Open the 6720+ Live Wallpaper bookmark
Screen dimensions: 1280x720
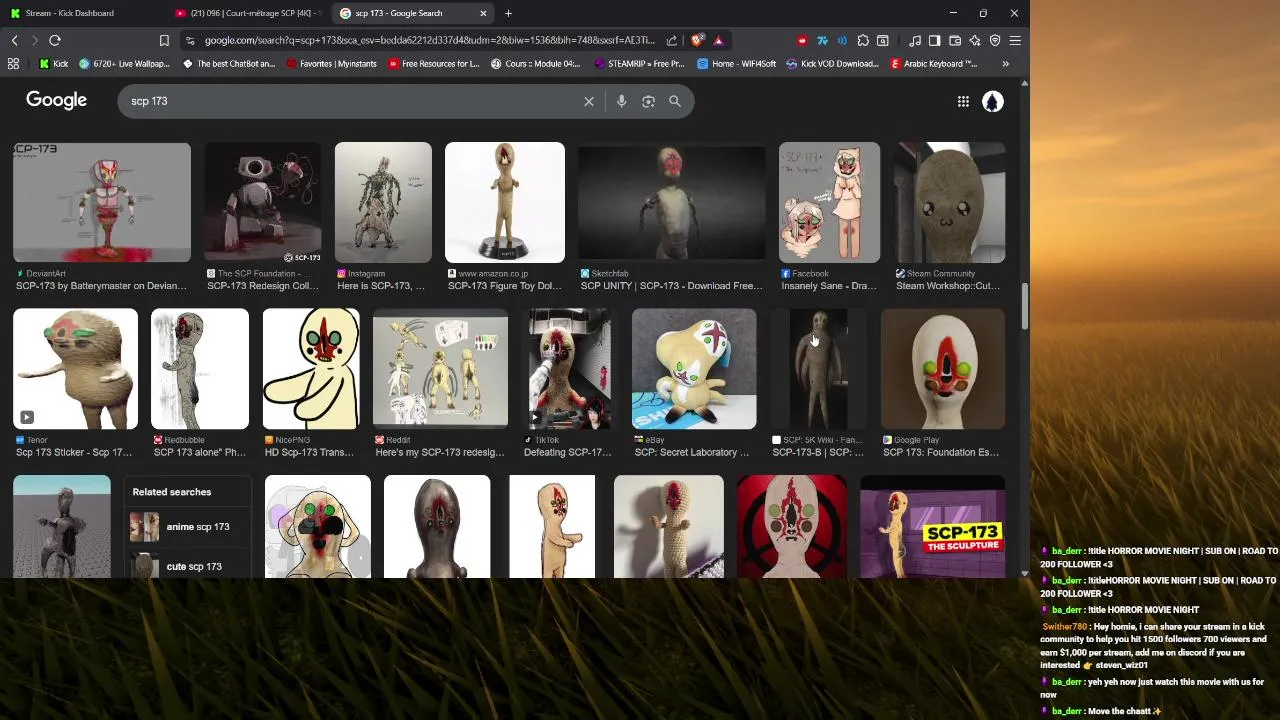[x=124, y=63]
